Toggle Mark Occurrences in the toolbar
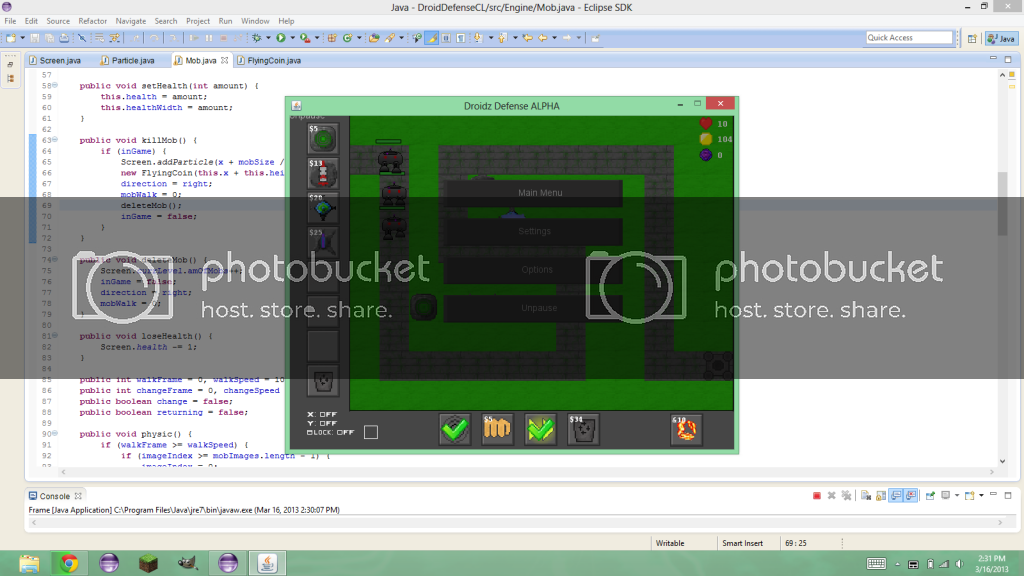1024x576 pixels. [432, 38]
